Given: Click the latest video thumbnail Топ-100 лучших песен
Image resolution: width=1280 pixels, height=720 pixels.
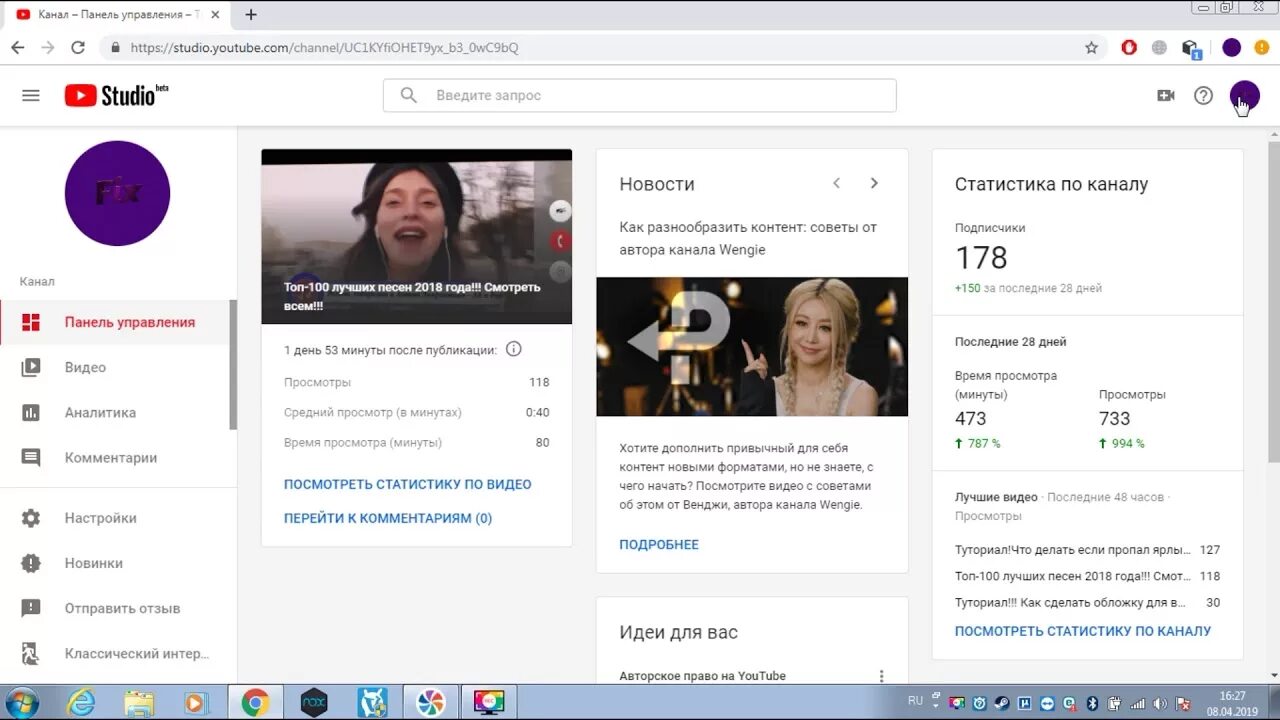Looking at the screenshot, I should (x=417, y=237).
